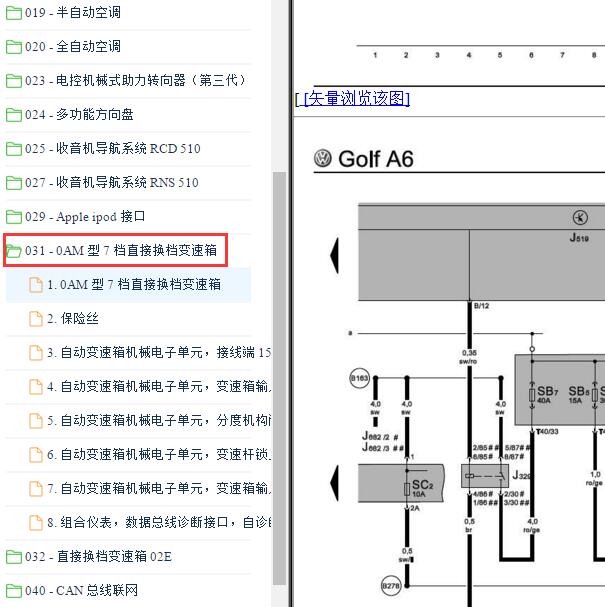Select 019 - 半自动空调 entry
This screenshot has height=607, width=605.
[x=73, y=13]
